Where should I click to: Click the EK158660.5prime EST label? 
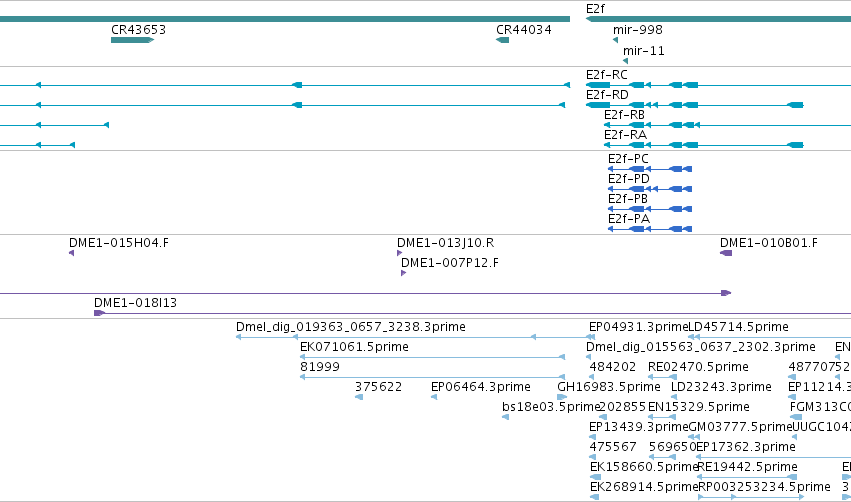tap(644, 467)
